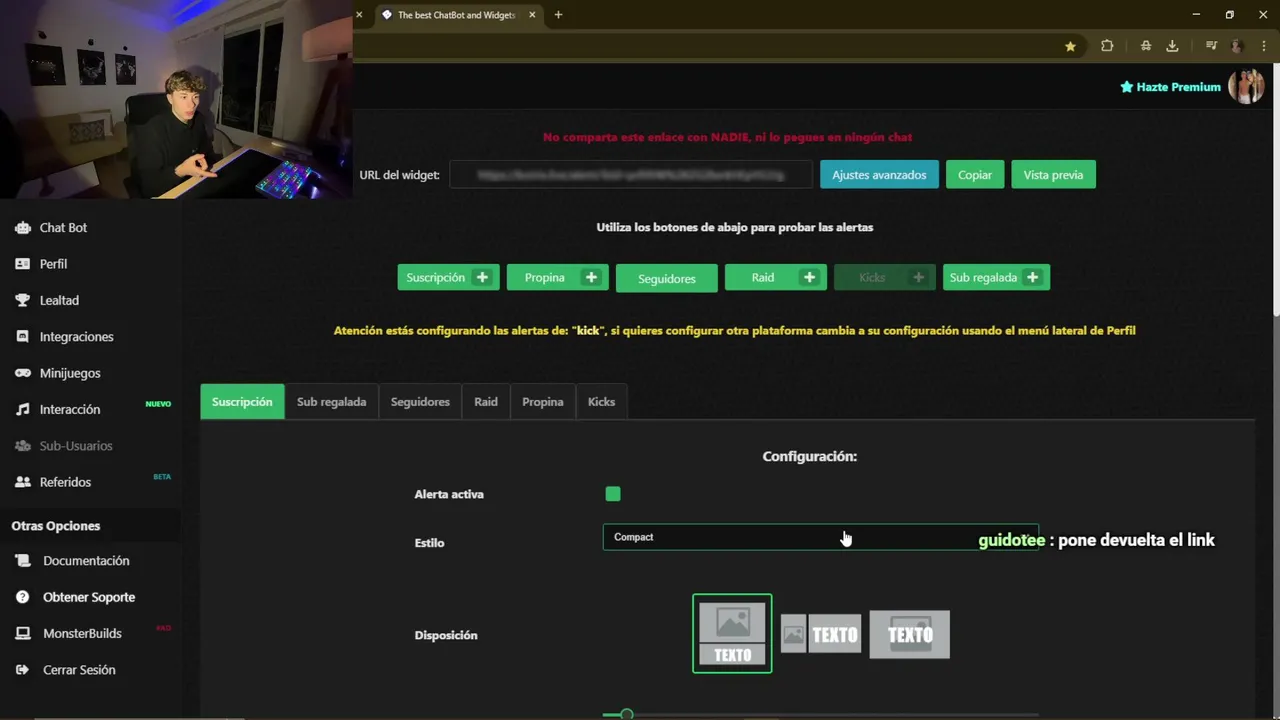Click the plus icon on Suscripción test button
This screenshot has width=1280, height=720.
pyautogui.click(x=482, y=277)
